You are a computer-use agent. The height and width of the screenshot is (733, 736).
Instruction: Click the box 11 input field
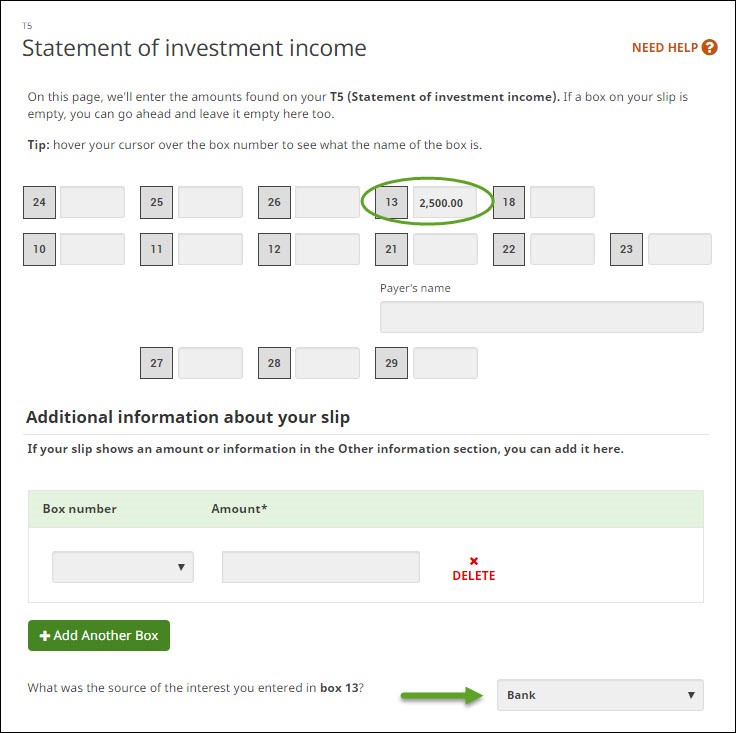pyautogui.click(x=210, y=249)
